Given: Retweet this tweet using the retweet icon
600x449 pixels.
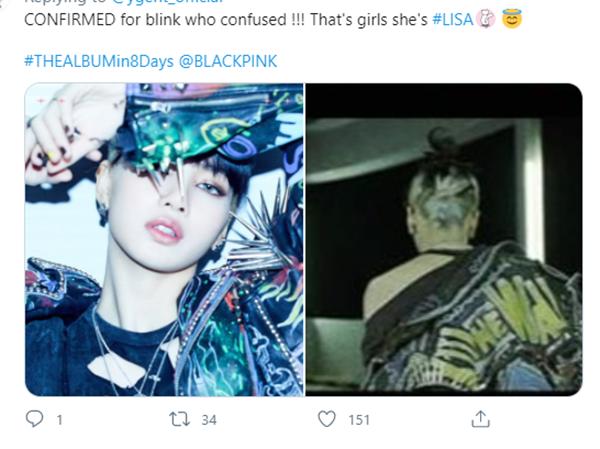Looking at the screenshot, I should tap(180, 419).
